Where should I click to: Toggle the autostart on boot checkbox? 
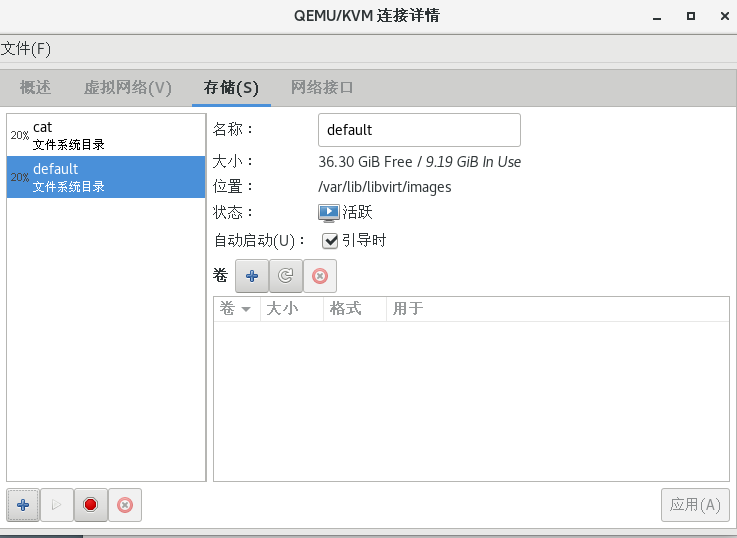tap(330, 241)
